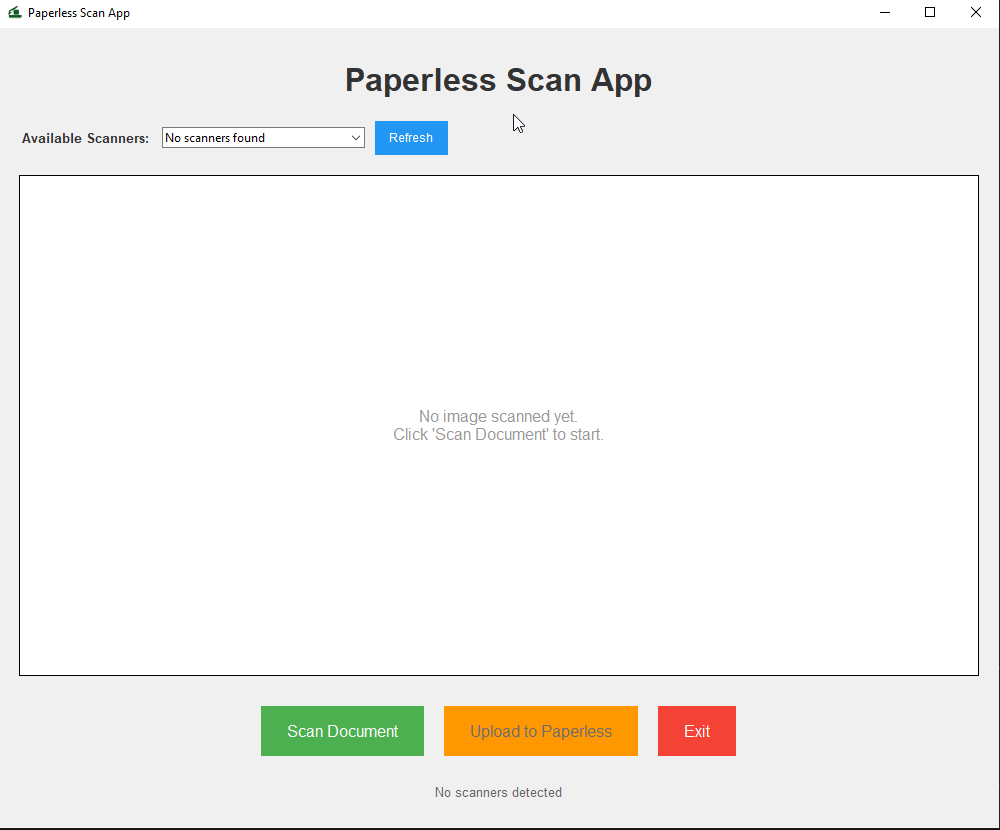Viewport: 1000px width, 830px height.
Task: Click the 'No scanners detected' status text
Action: click(x=498, y=792)
